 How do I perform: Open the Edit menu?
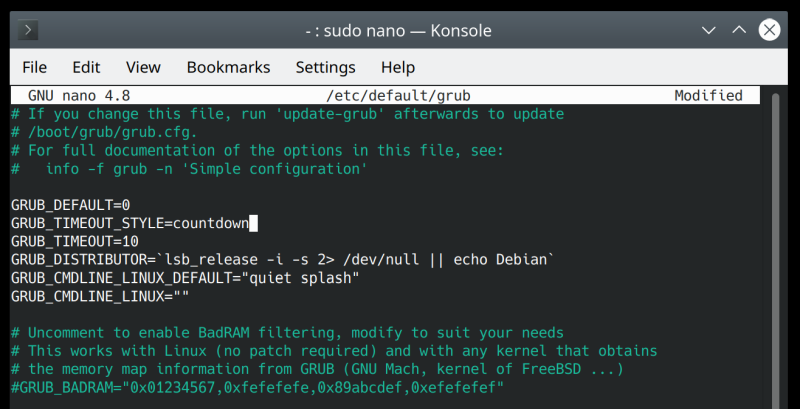click(x=86, y=67)
